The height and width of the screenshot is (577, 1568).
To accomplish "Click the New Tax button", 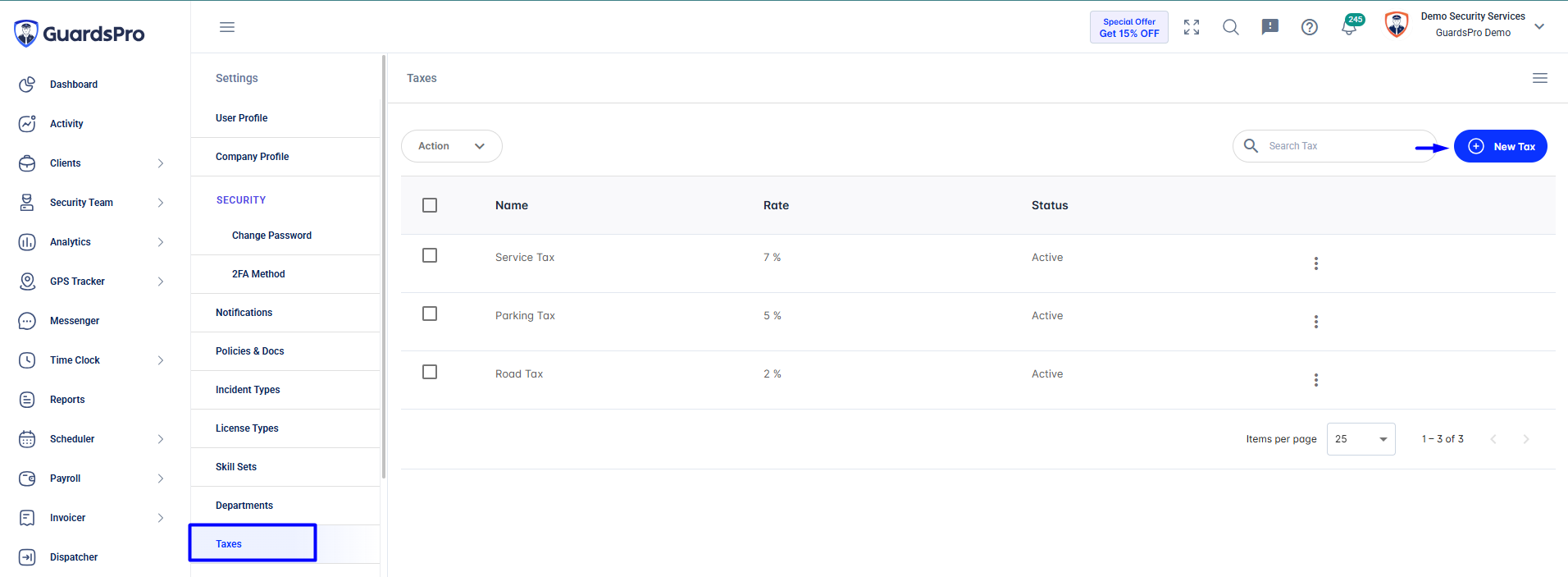I will coord(1501,146).
